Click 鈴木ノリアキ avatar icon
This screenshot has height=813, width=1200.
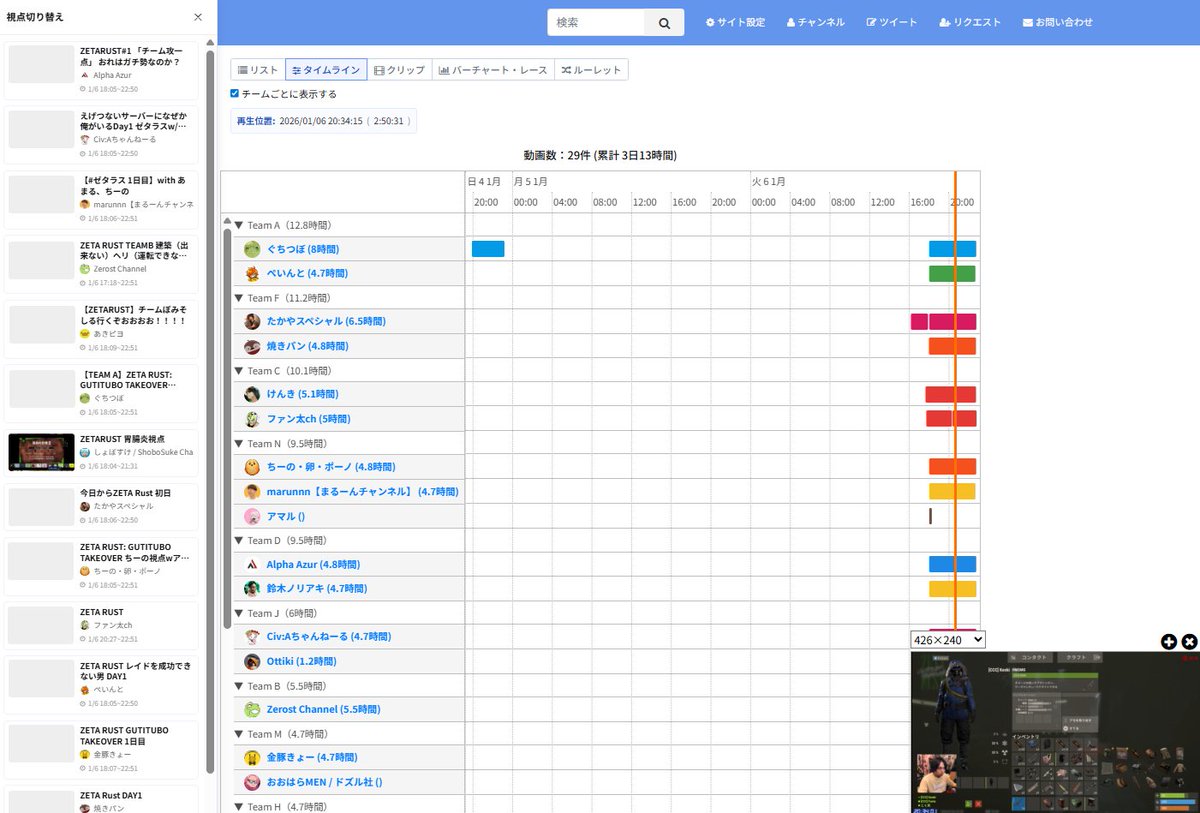[x=252, y=589]
